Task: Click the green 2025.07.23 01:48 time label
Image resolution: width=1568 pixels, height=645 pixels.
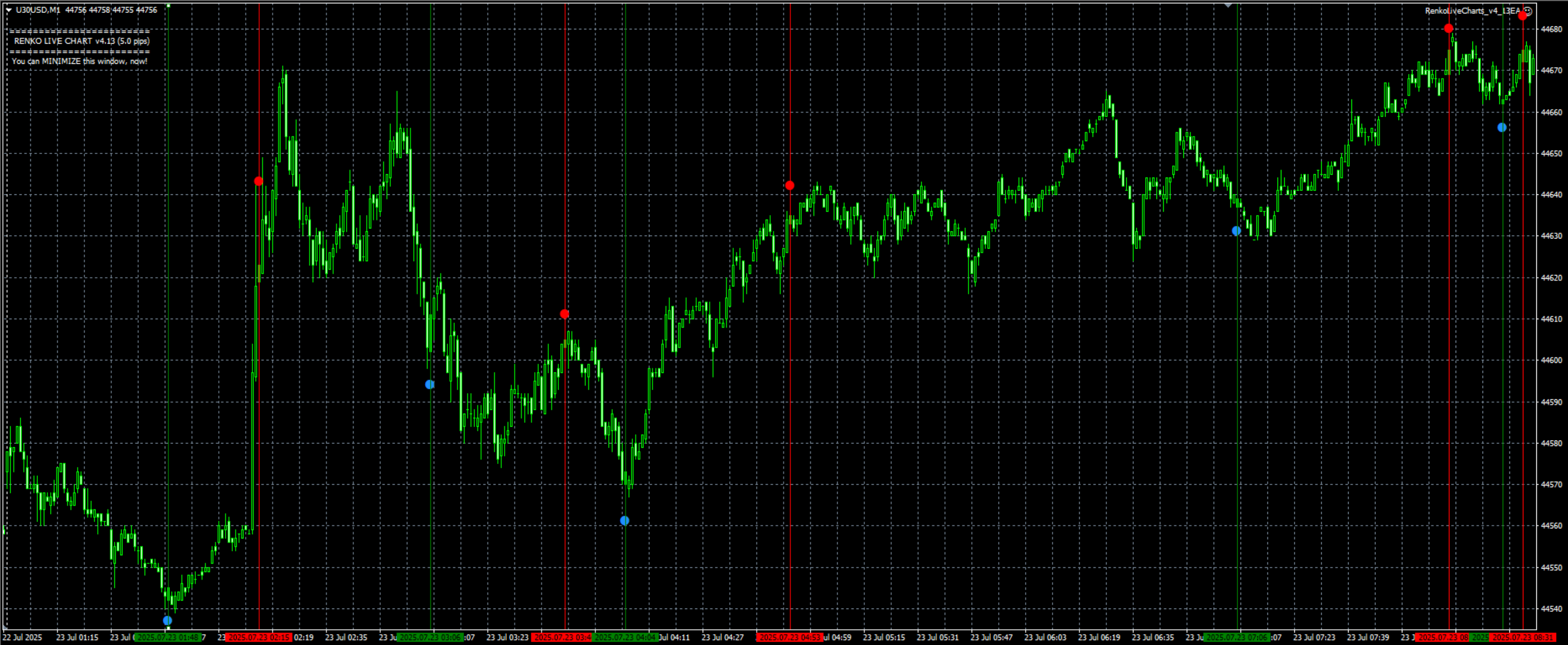Action: pos(168,638)
